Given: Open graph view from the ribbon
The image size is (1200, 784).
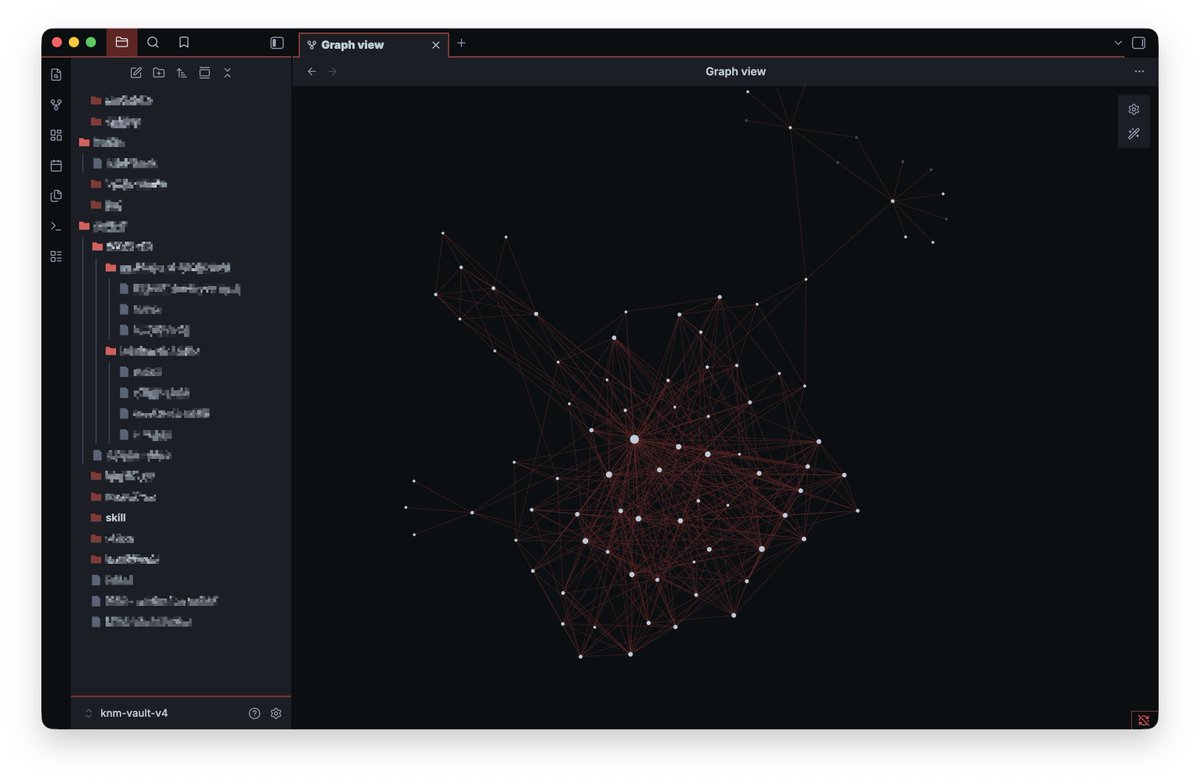Looking at the screenshot, I should pos(56,104).
